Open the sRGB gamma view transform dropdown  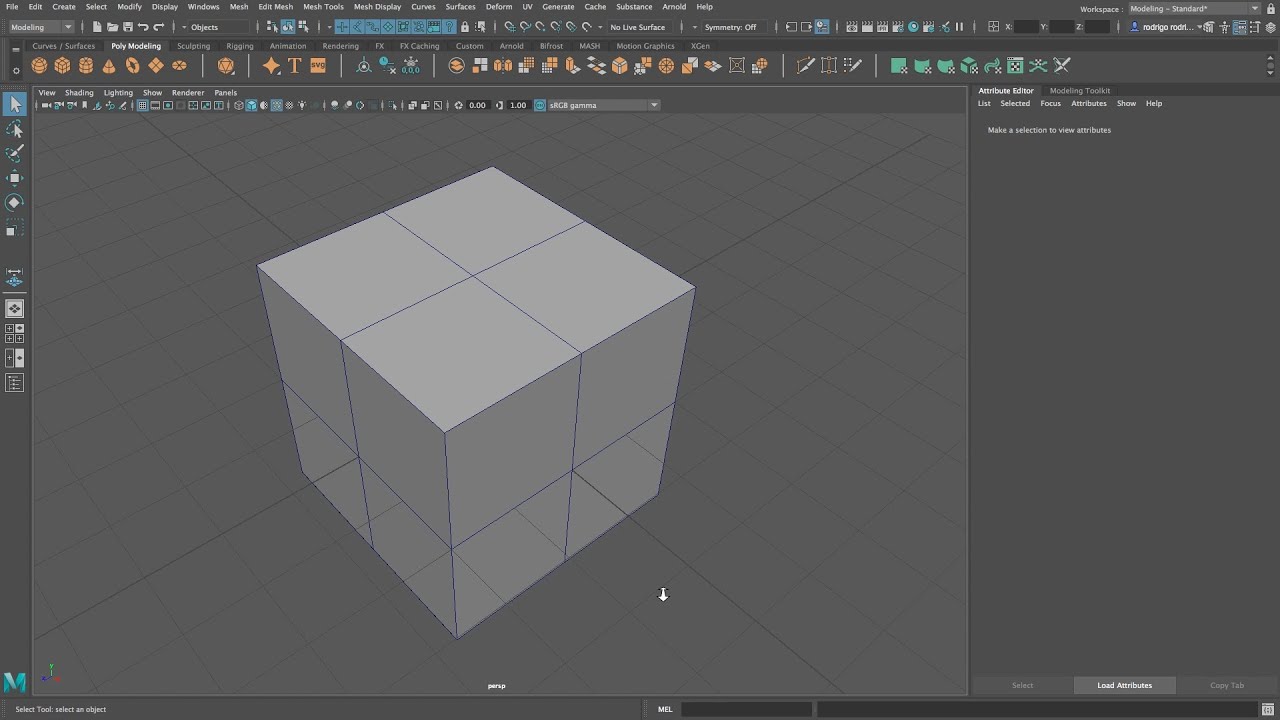603,105
